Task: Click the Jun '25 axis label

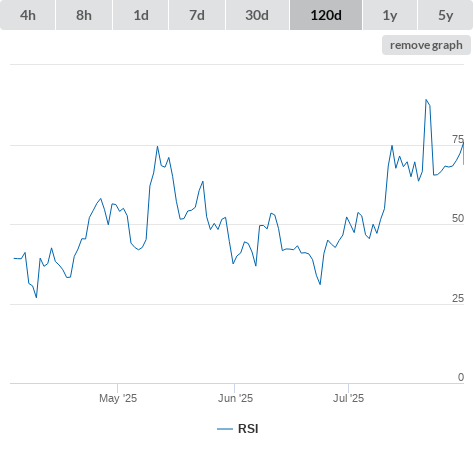Action: click(x=235, y=398)
